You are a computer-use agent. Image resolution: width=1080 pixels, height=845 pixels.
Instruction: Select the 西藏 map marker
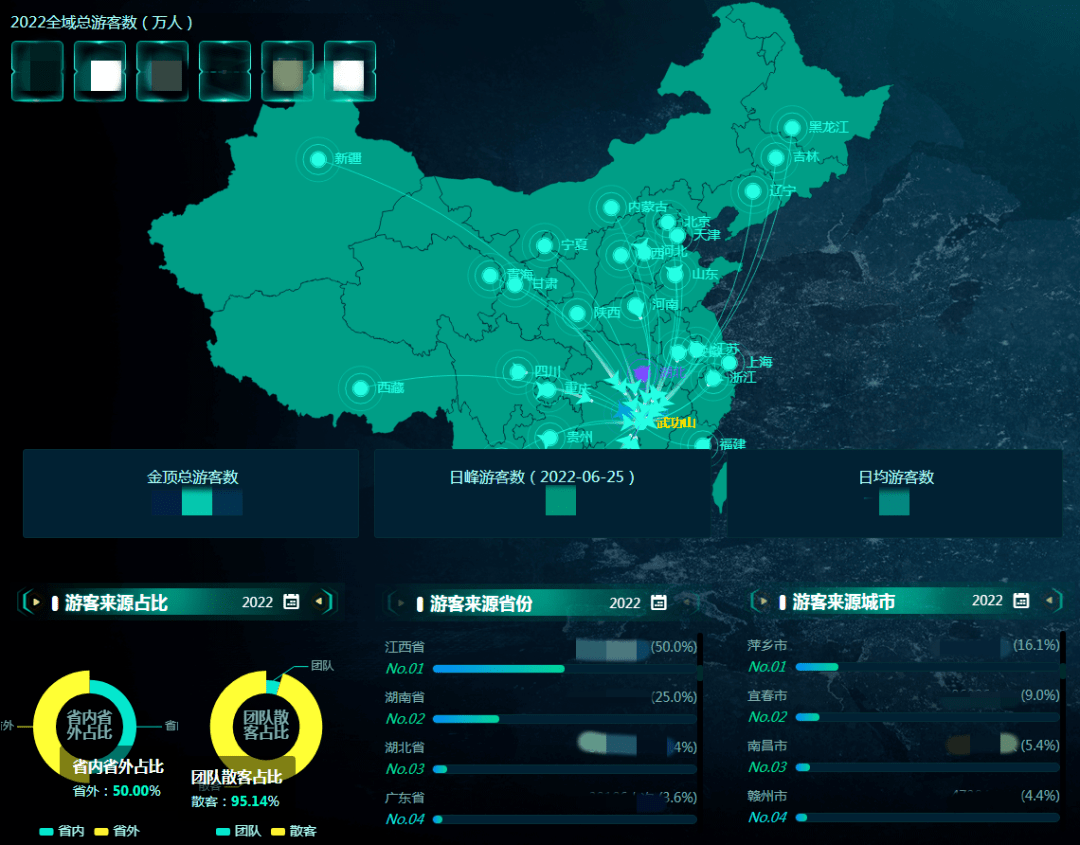(360, 387)
